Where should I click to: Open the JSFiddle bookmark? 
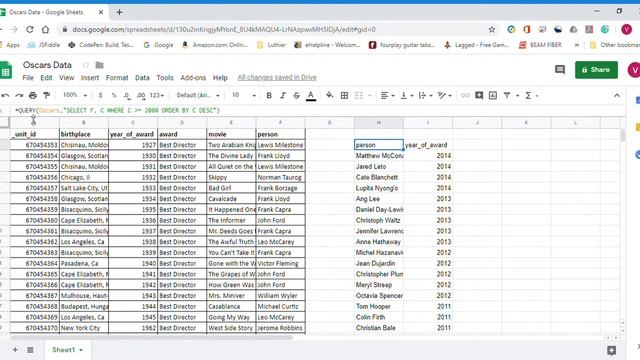43,45
